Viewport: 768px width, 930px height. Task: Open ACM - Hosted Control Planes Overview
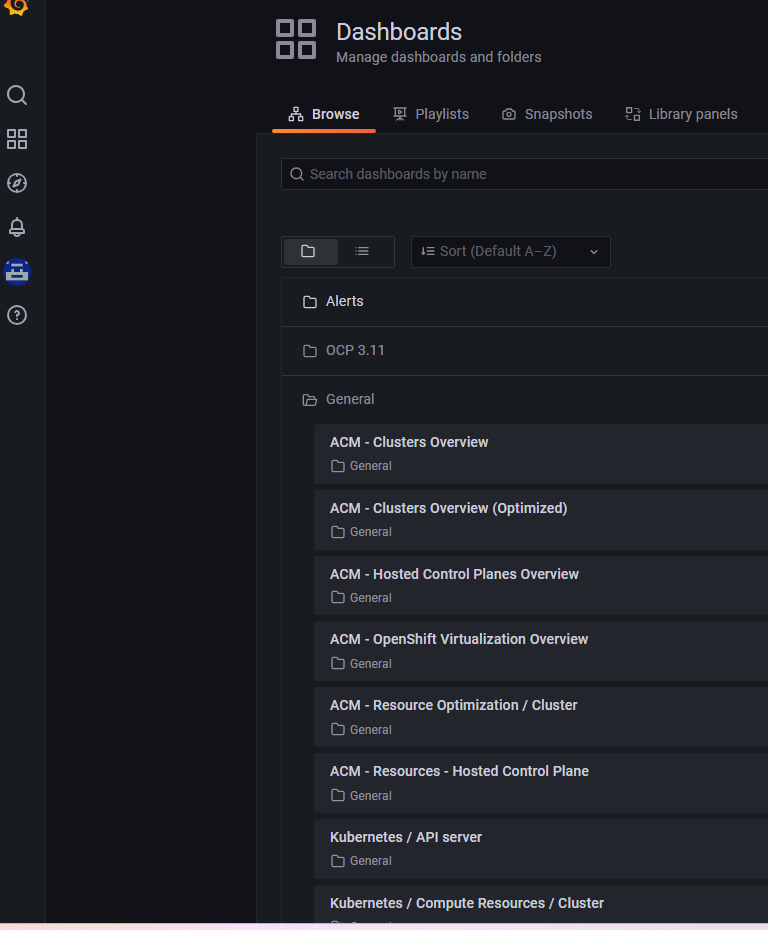click(x=541, y=586)
